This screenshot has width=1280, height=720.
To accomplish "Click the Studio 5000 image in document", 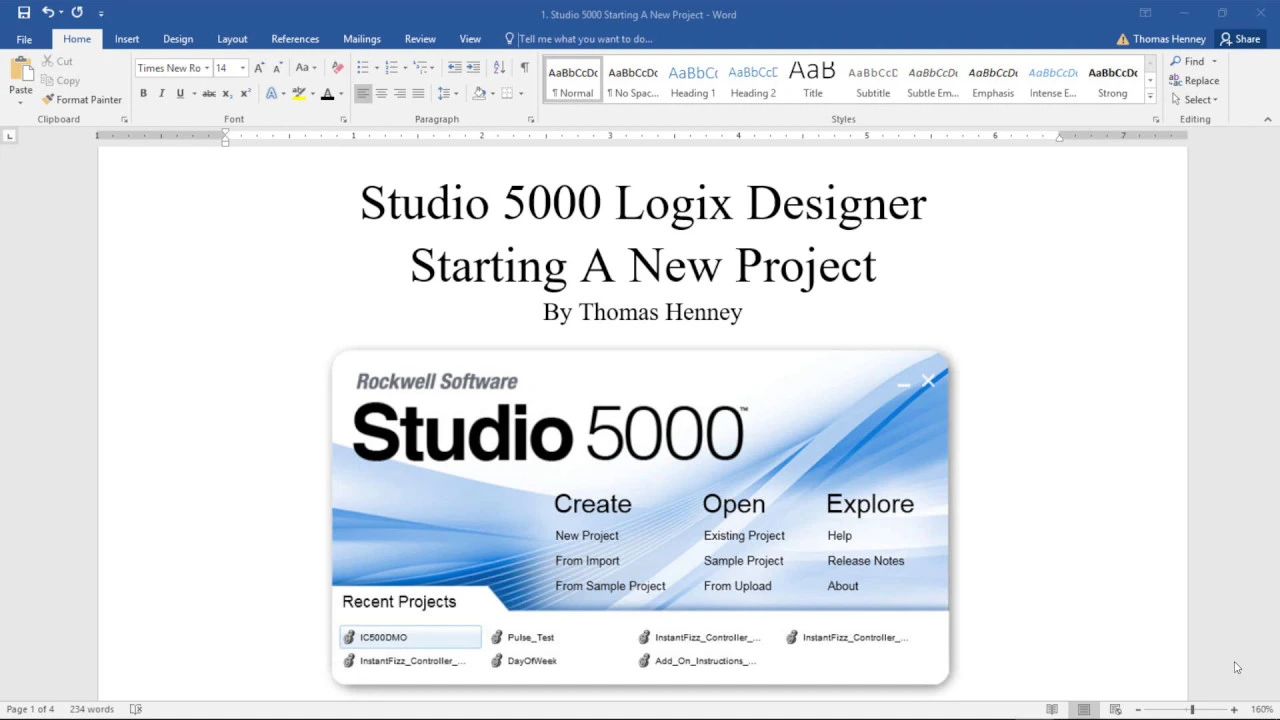I will click(640, 517).
